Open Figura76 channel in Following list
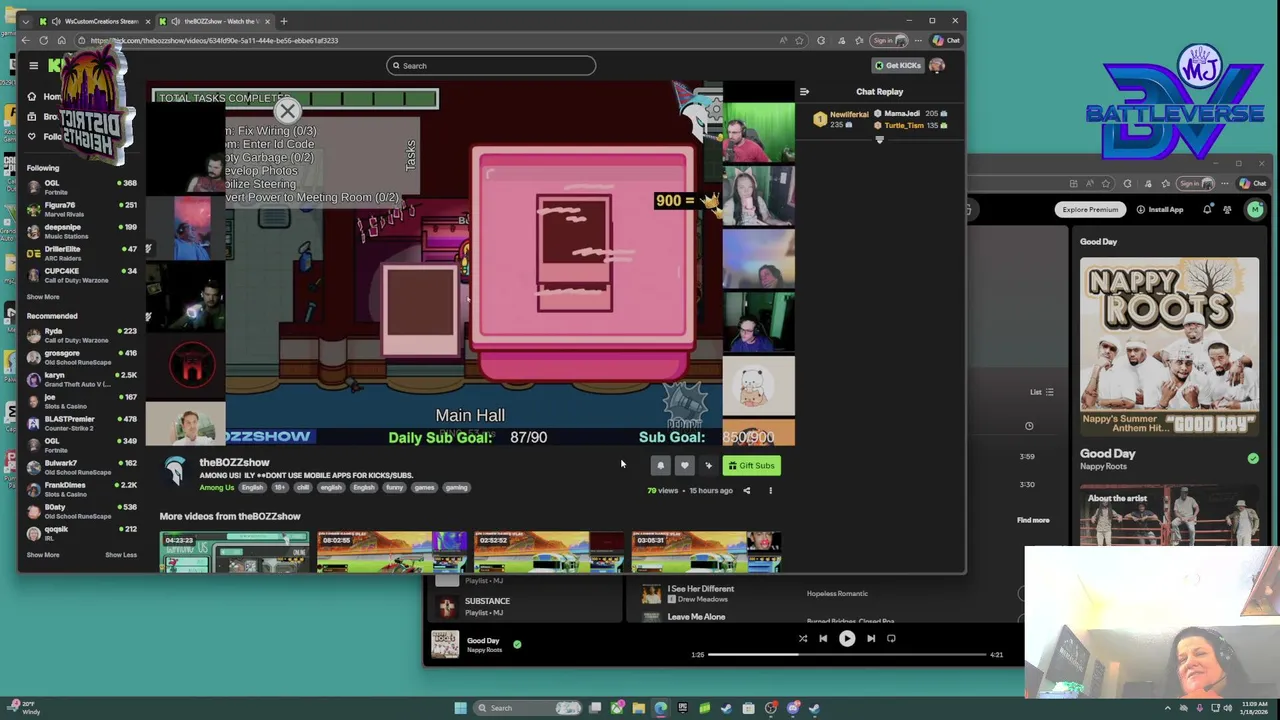 coord(82,209)
